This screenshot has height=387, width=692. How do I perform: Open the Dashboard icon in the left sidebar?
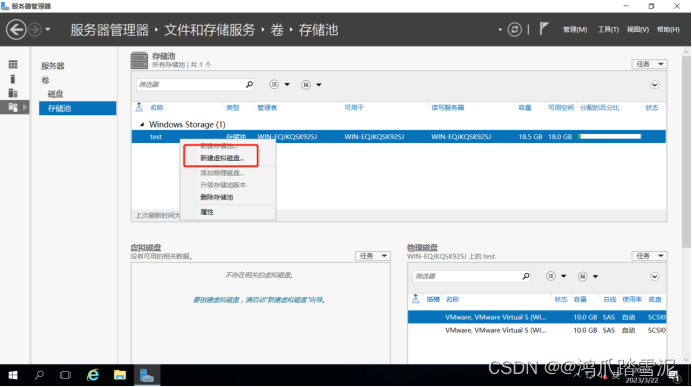click(13, 65)
